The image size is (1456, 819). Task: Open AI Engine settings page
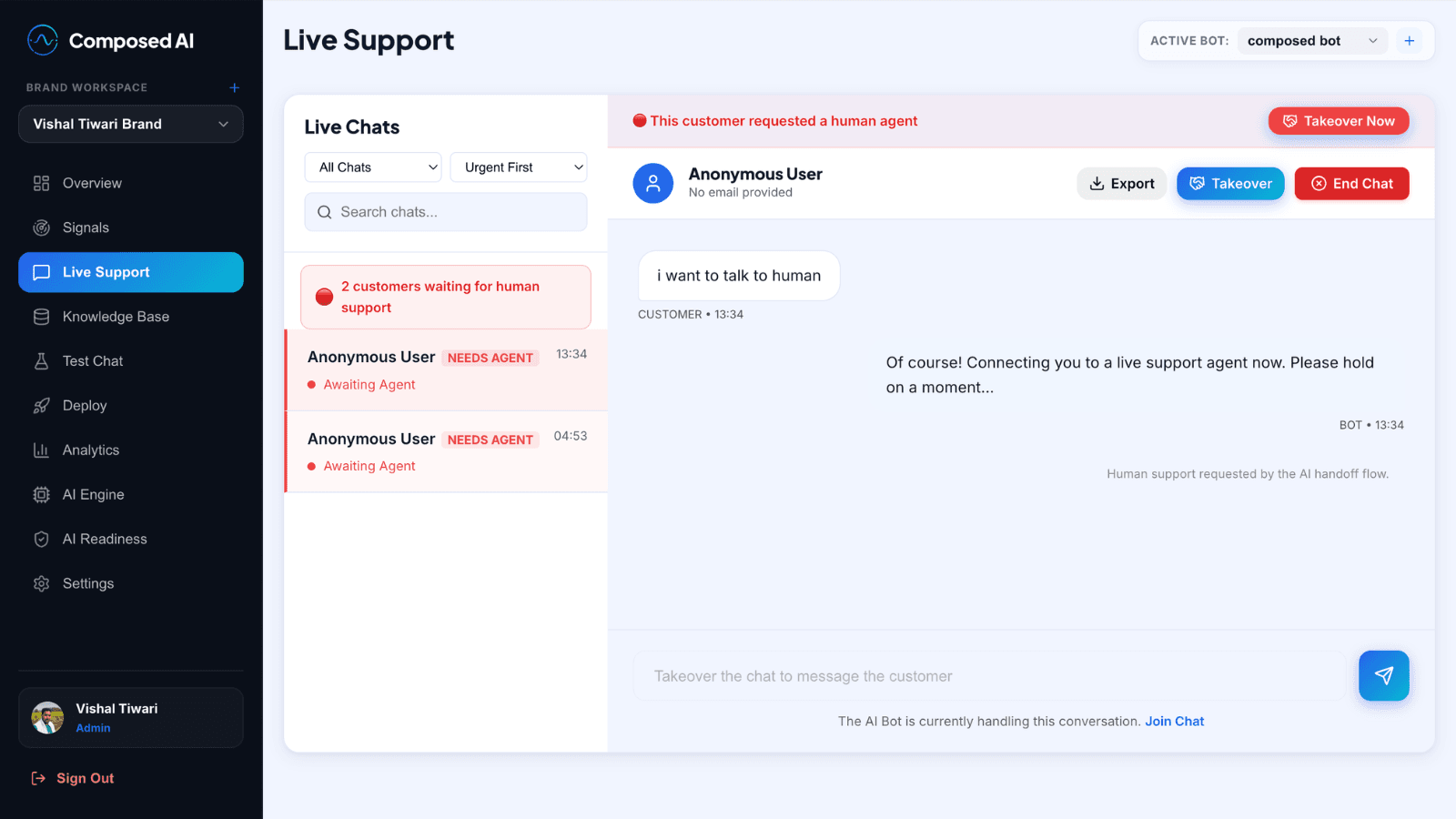[x=131, y=495]
